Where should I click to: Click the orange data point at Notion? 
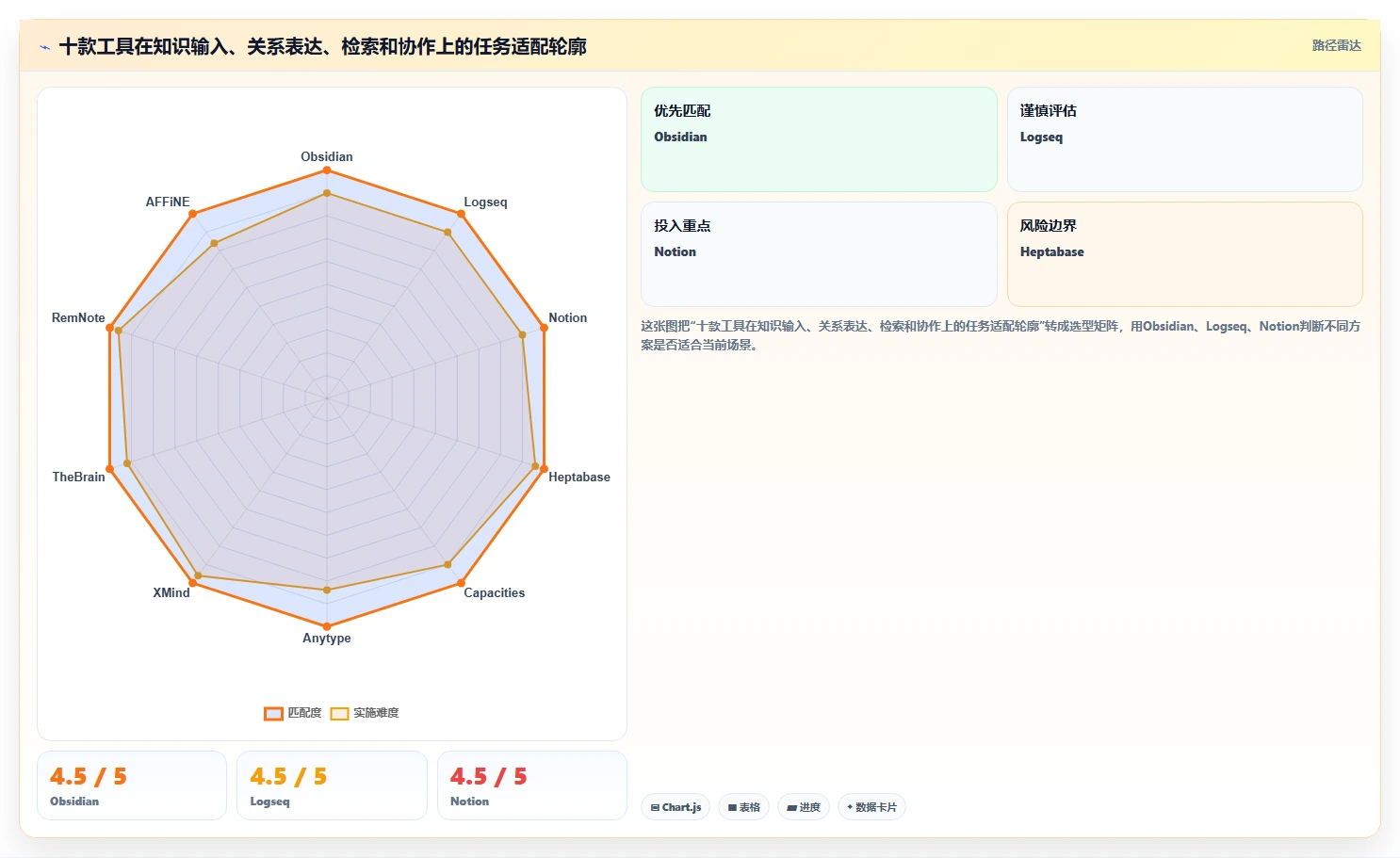tap(544, 328)
